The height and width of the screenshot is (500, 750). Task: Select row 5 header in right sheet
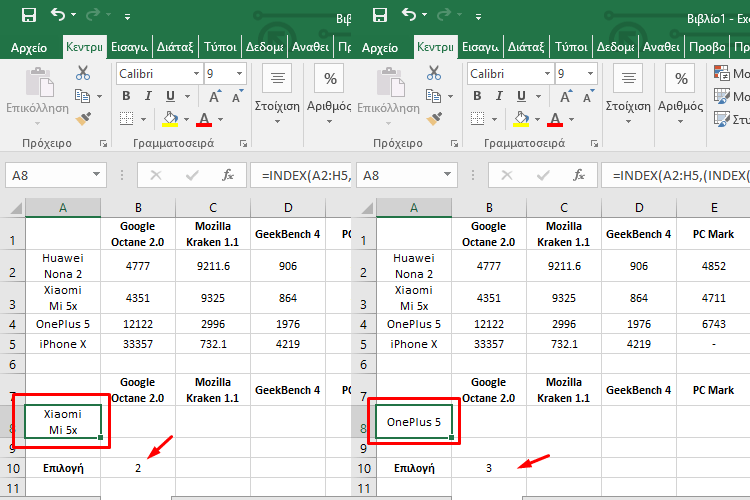click(364, 344)
